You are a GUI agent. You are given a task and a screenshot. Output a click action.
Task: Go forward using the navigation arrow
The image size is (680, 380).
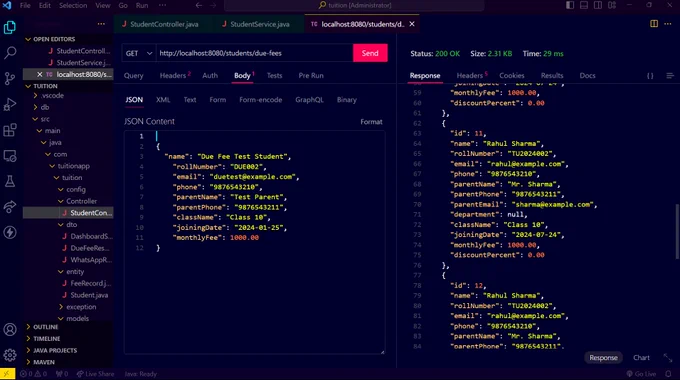(x=213, y=5)
